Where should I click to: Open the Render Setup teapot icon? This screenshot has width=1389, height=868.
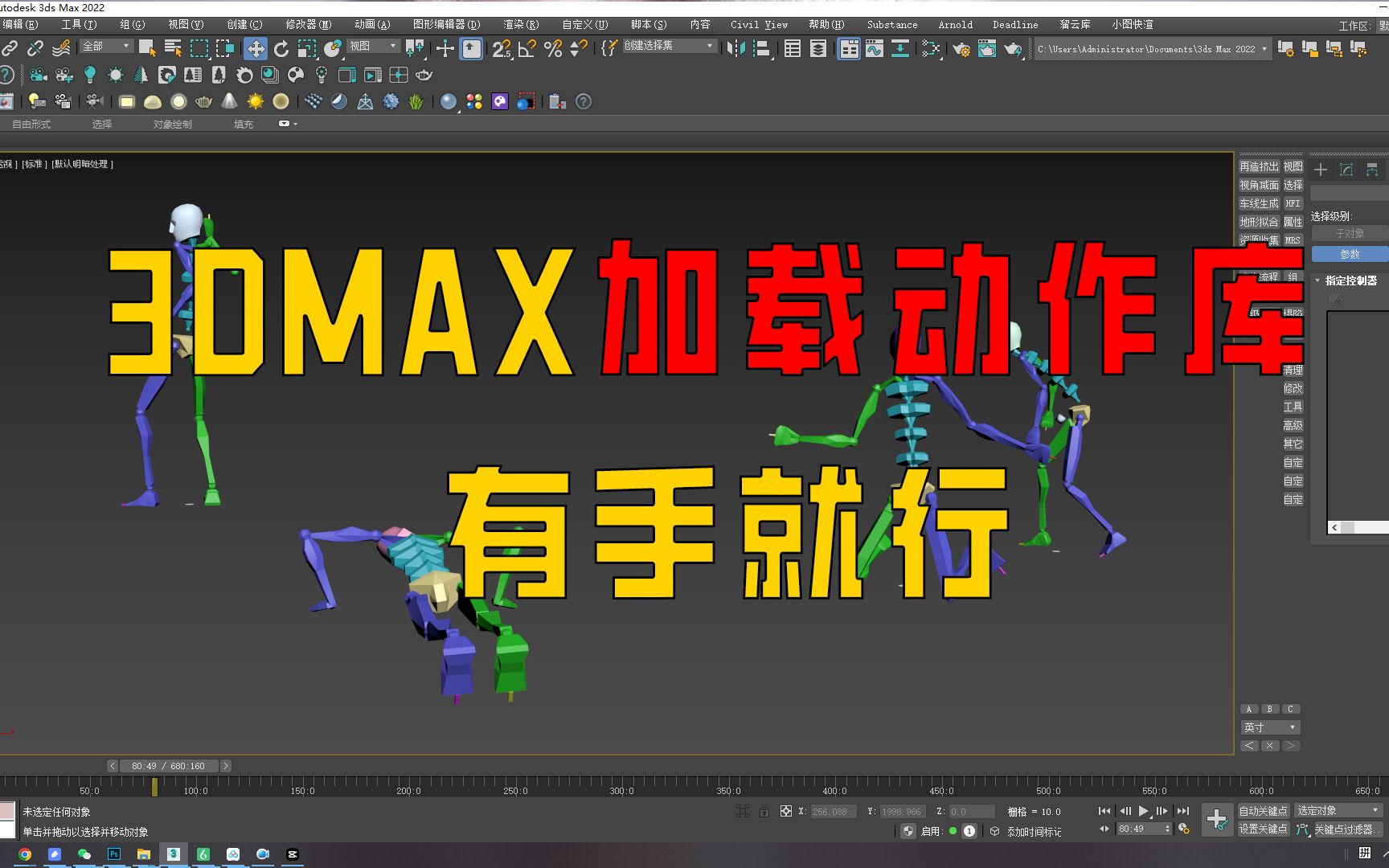(x=961, y=48)
